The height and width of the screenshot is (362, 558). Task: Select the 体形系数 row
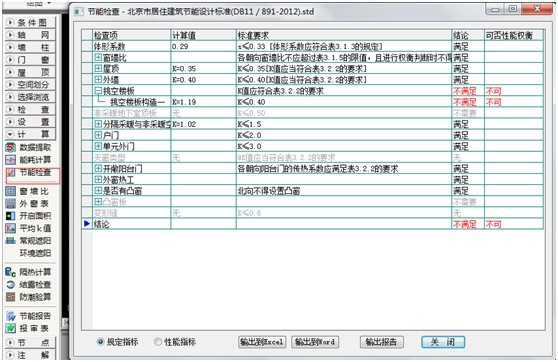(x=312, y=46)
